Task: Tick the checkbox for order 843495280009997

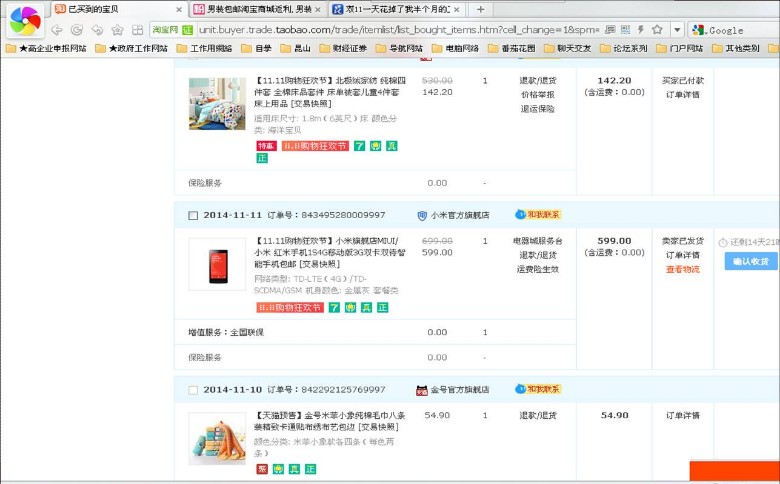Action: tap(193, 215)
